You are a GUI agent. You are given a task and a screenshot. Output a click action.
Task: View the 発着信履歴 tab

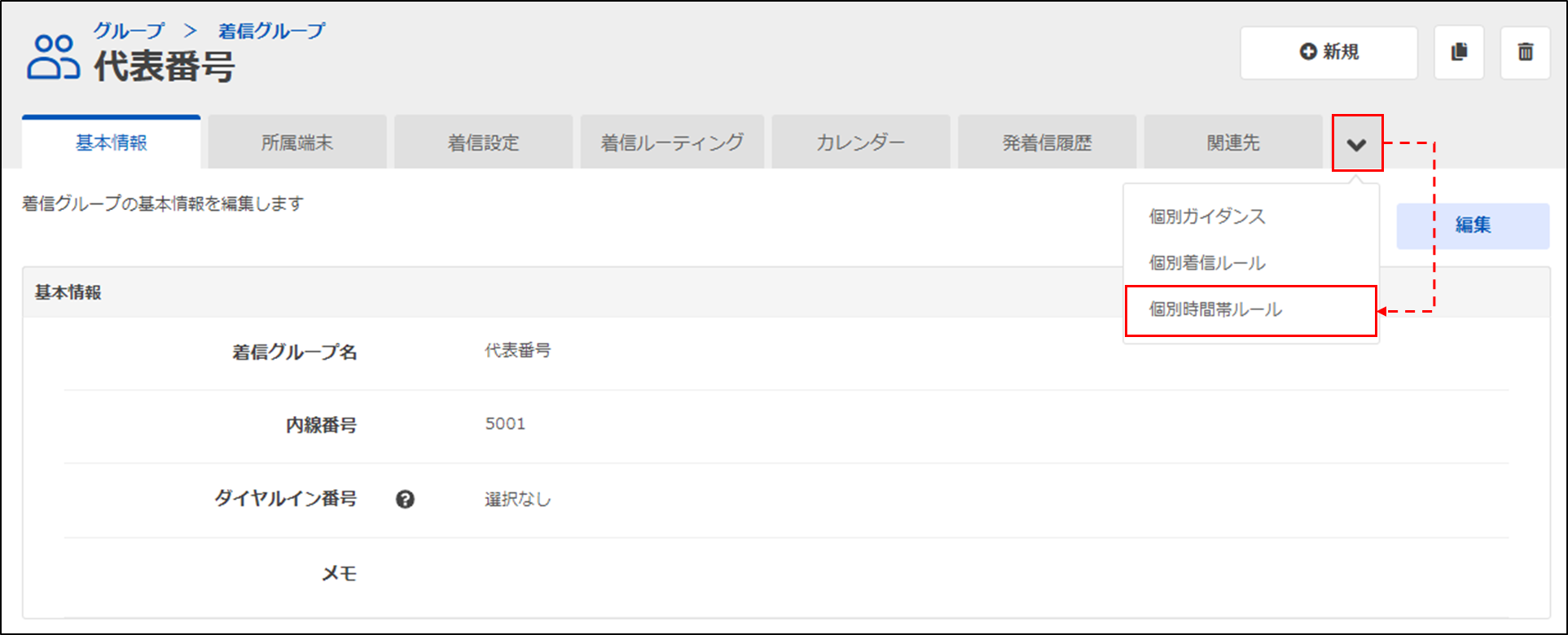1047,143
